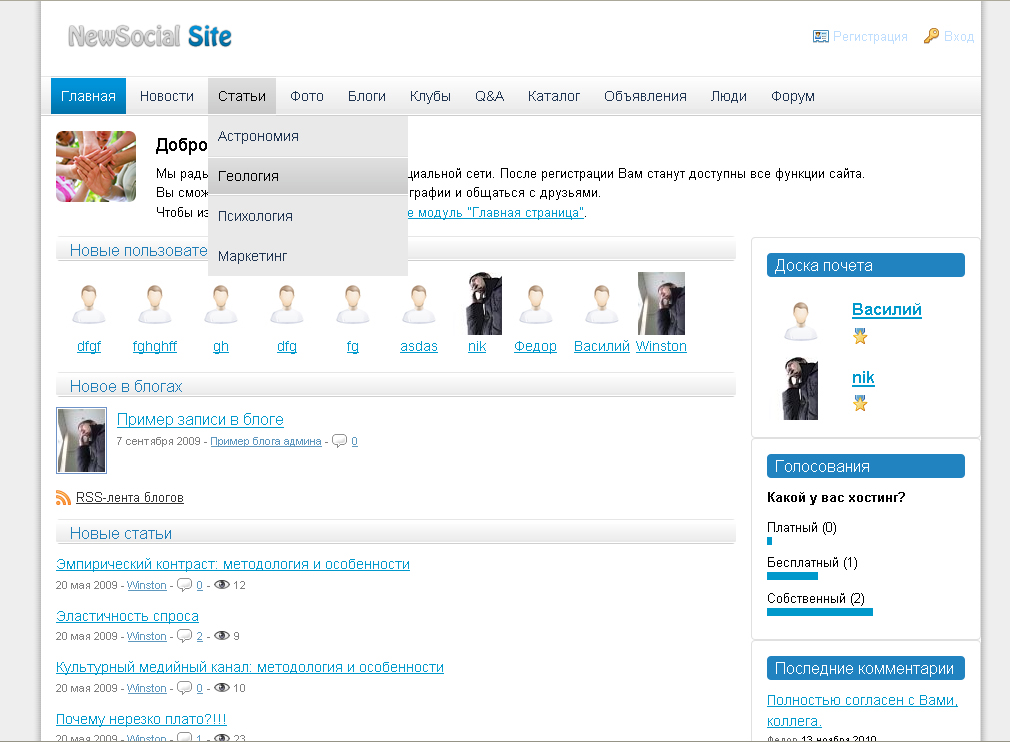The width and height of the screenshot is (1010, 742).
Task: Click the comment bubble on Пример записи в блоге
Action: coord(340,440)
